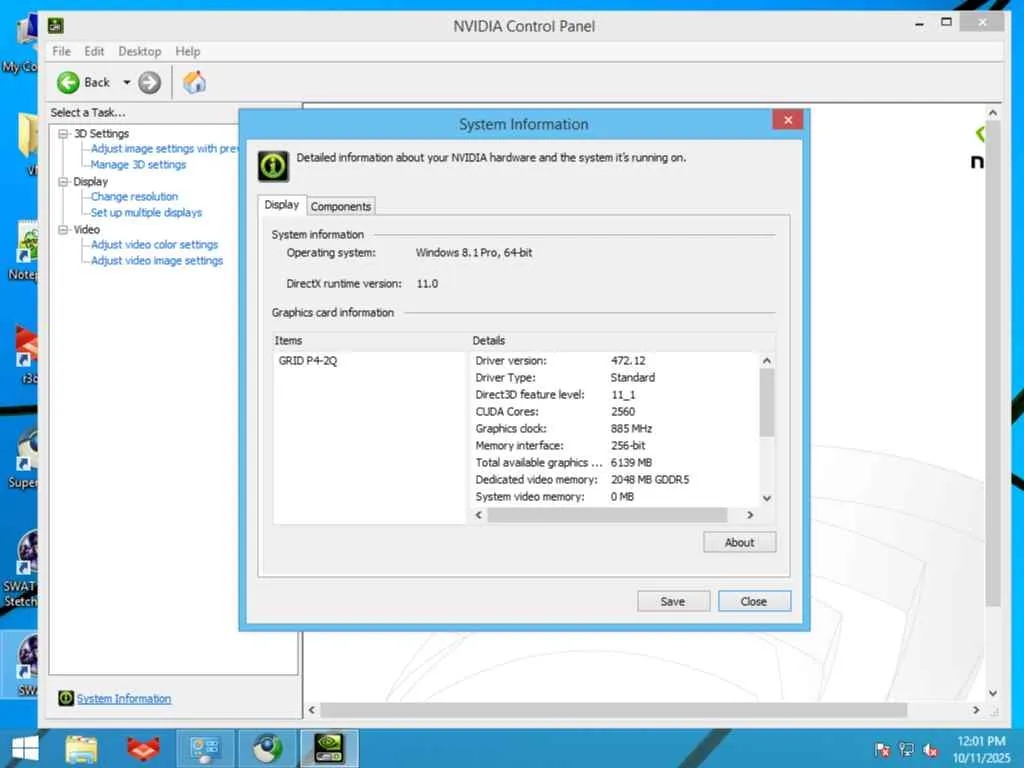Viewport: 1024px width, 768px height.
Task: Open Adjust video image settings
Action: click(x=157, y=261)
